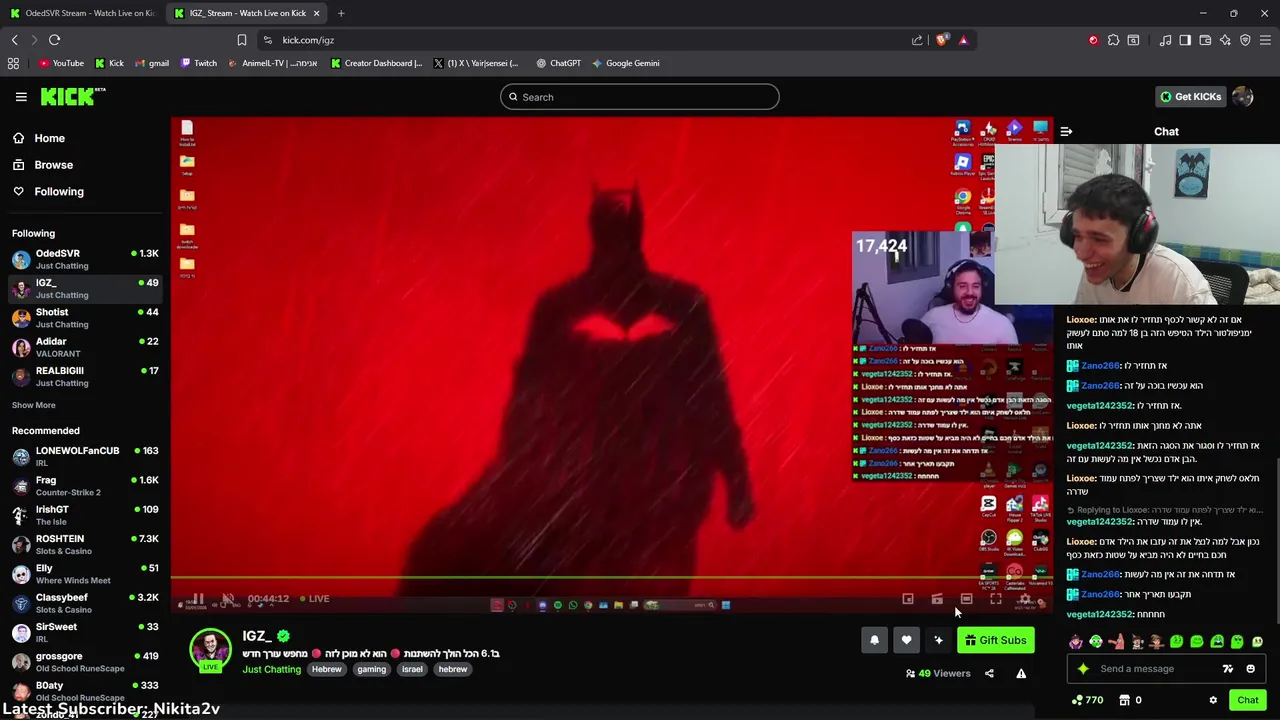Expand followed channels with Show More
The height and width of the screenshot is (720, 1280).
click(34, 405)
